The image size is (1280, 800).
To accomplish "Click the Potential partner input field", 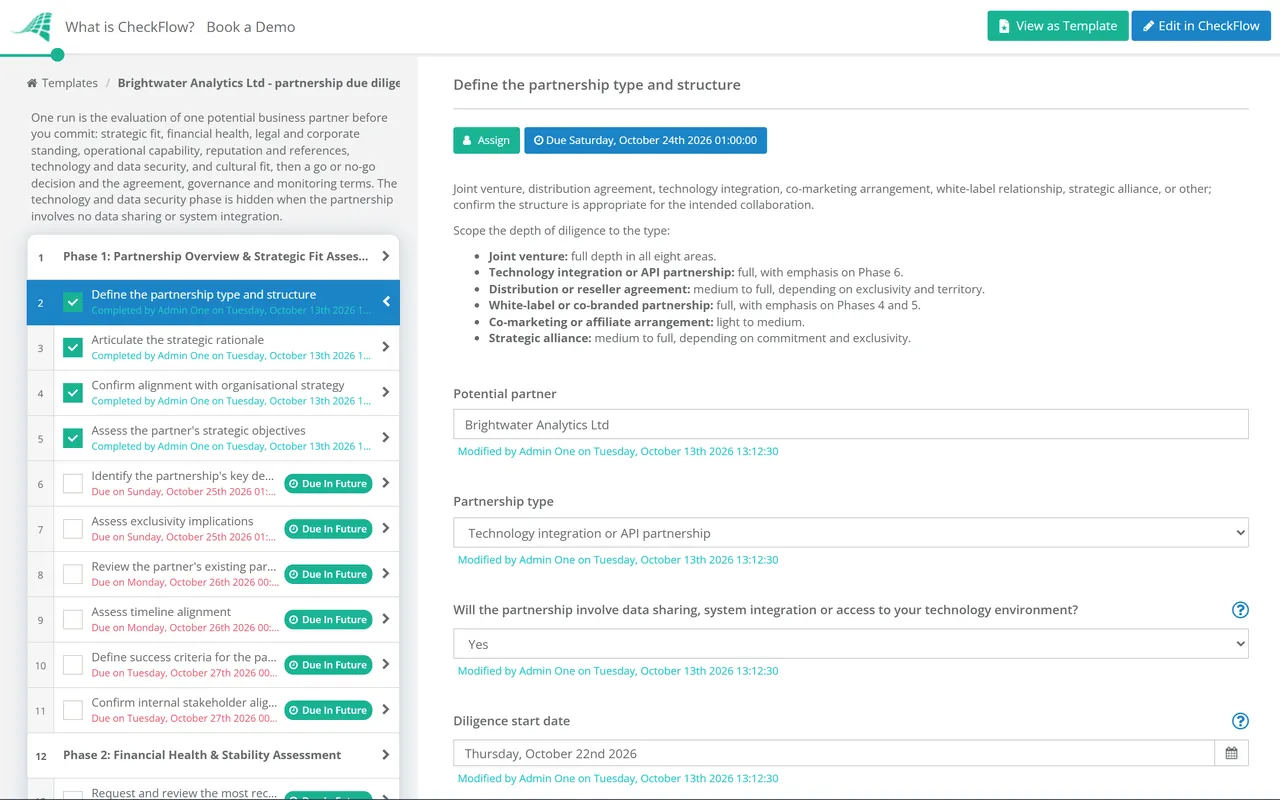I will click(851, 424).
